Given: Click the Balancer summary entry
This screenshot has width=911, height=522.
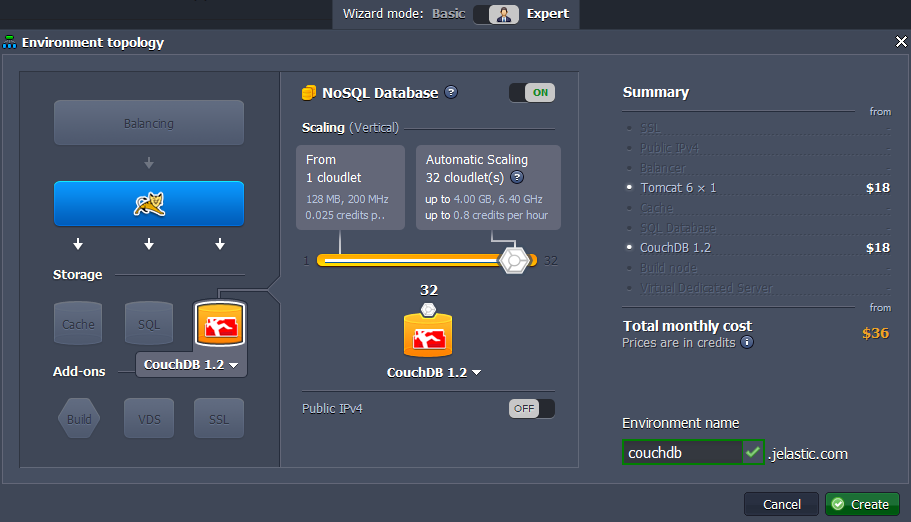Looking at the screenshot, I should coord(756,168).
